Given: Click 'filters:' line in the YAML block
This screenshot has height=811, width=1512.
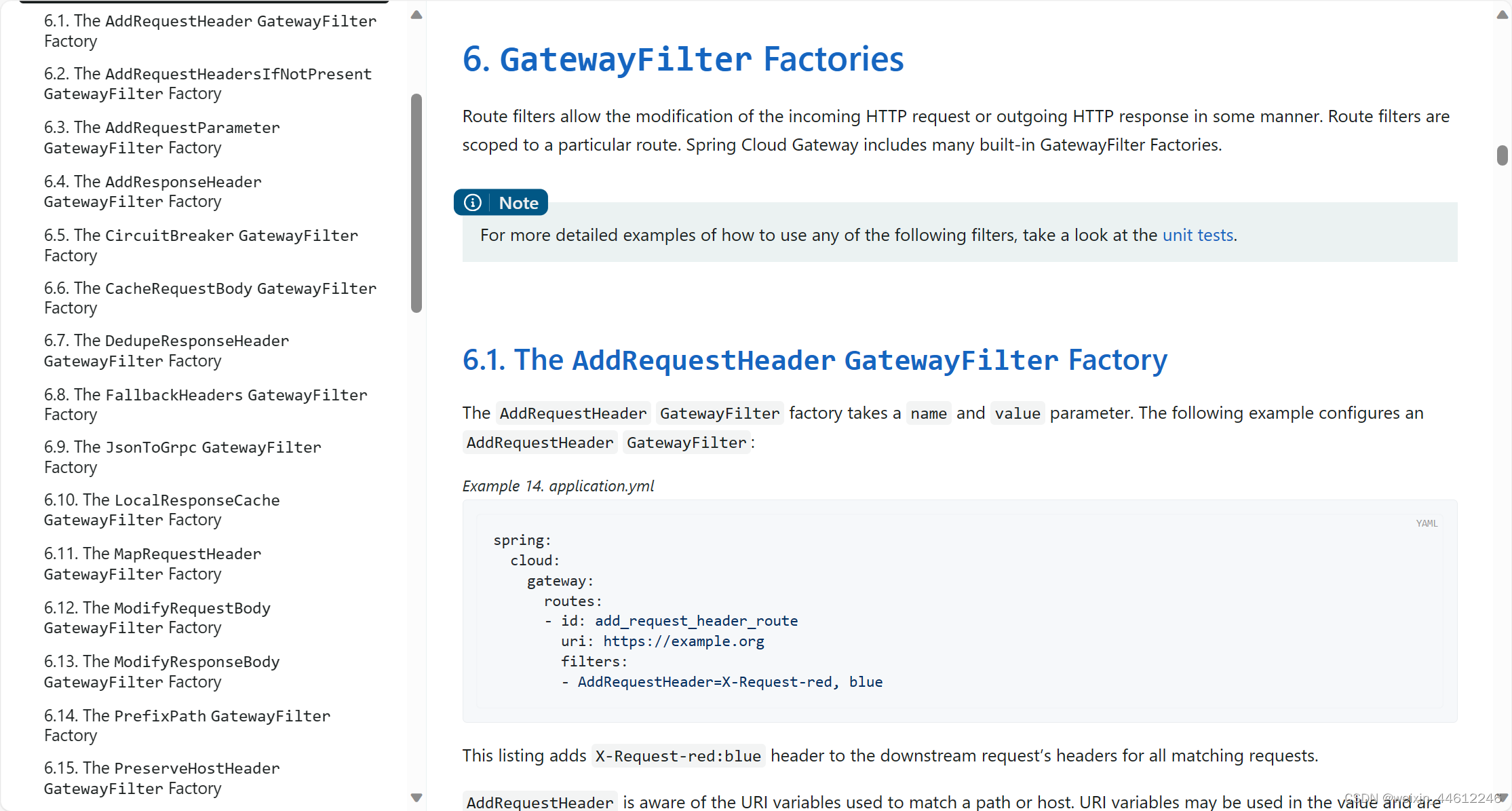Looking at the screenshot, I should pyautogui.click(x=594, y=662).
